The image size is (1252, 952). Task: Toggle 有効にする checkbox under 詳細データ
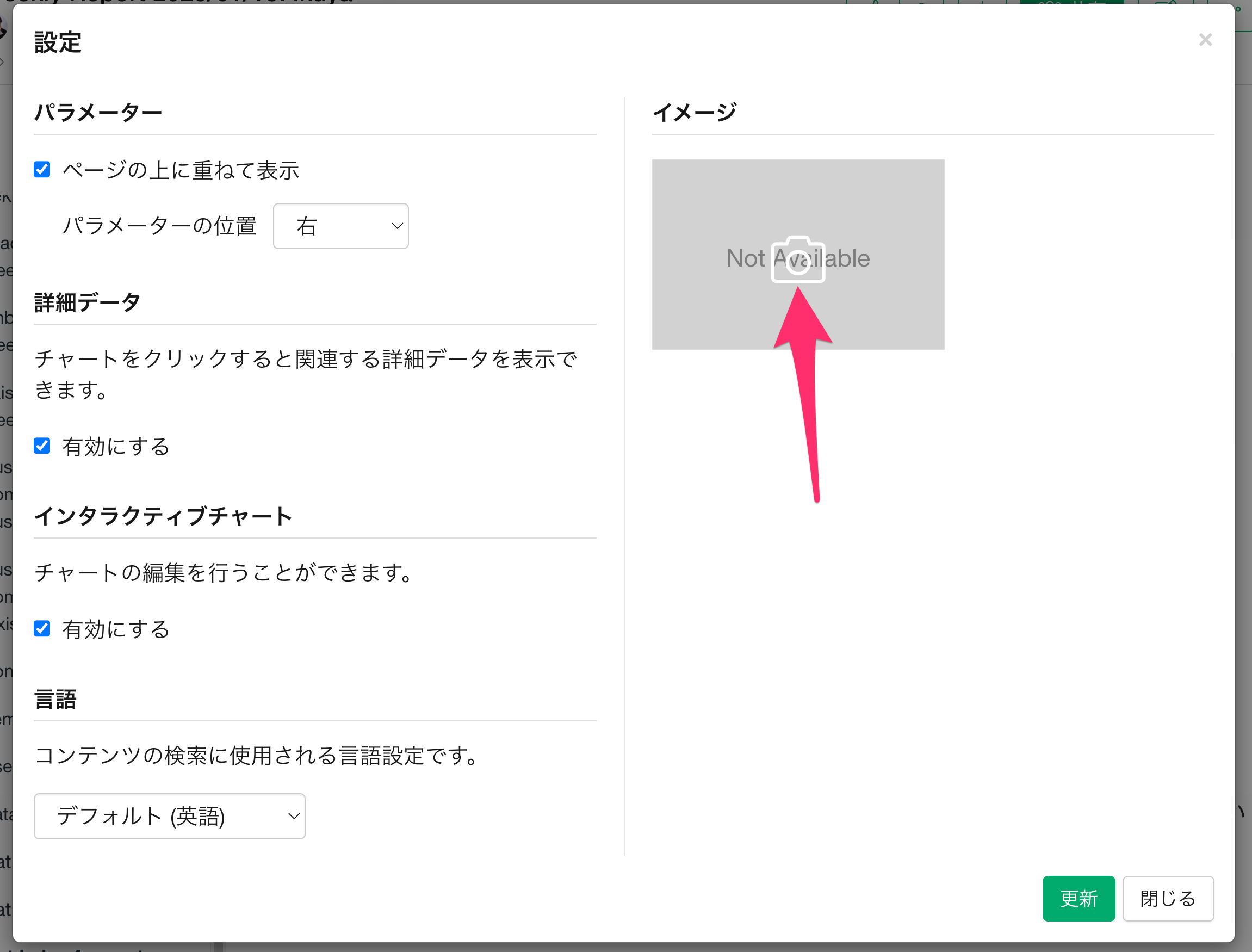(x=42, y=446)
